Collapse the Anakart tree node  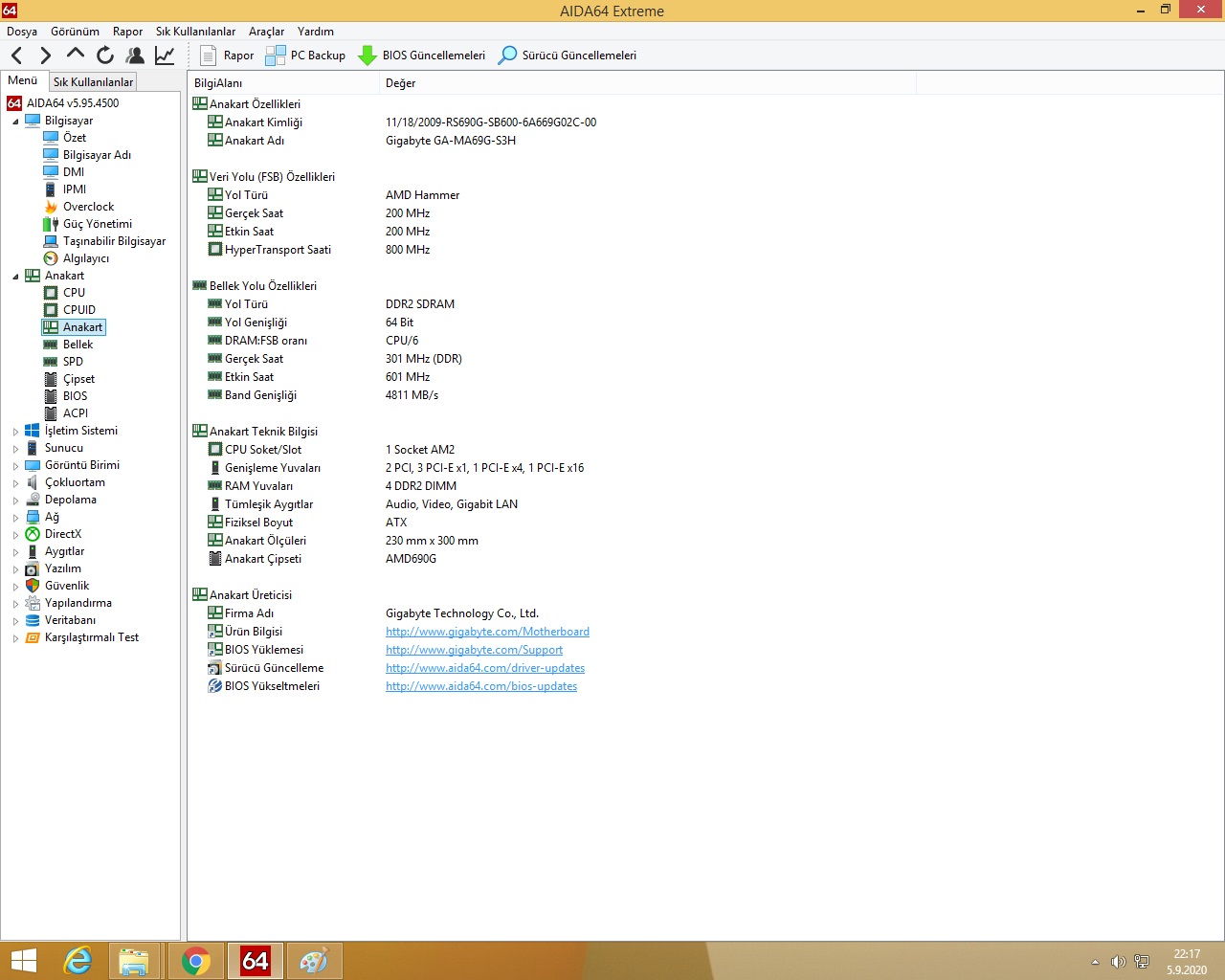click(x=15, y=277)
